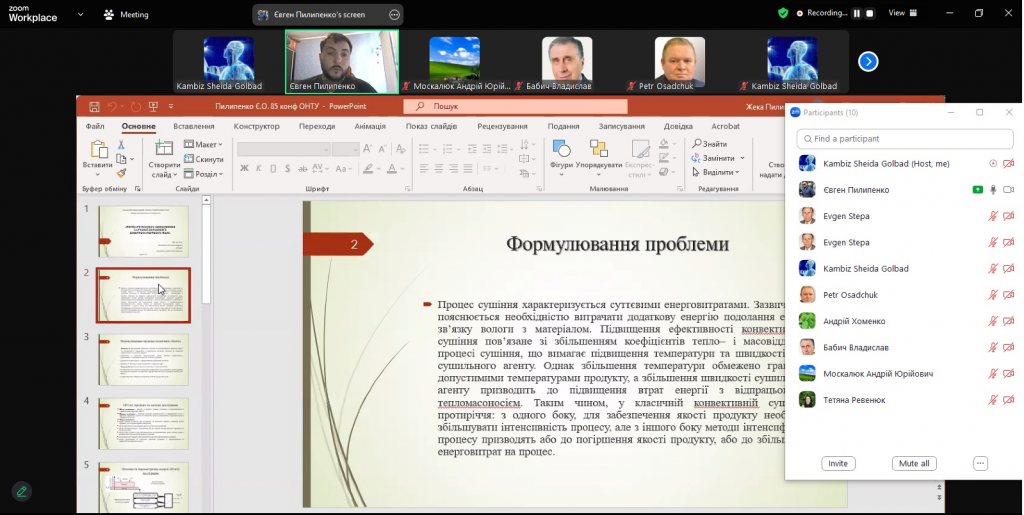1024x515 pixels.
Task: Open the font color dropdown arrow
Action: [x=401, y=169]
